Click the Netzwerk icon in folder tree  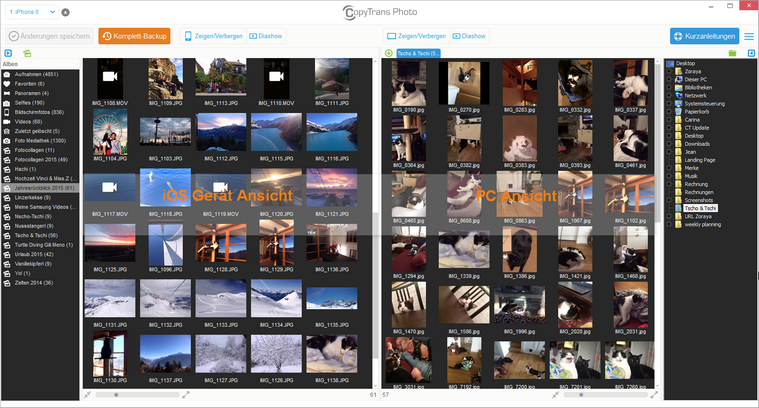(x=678, y=93)
